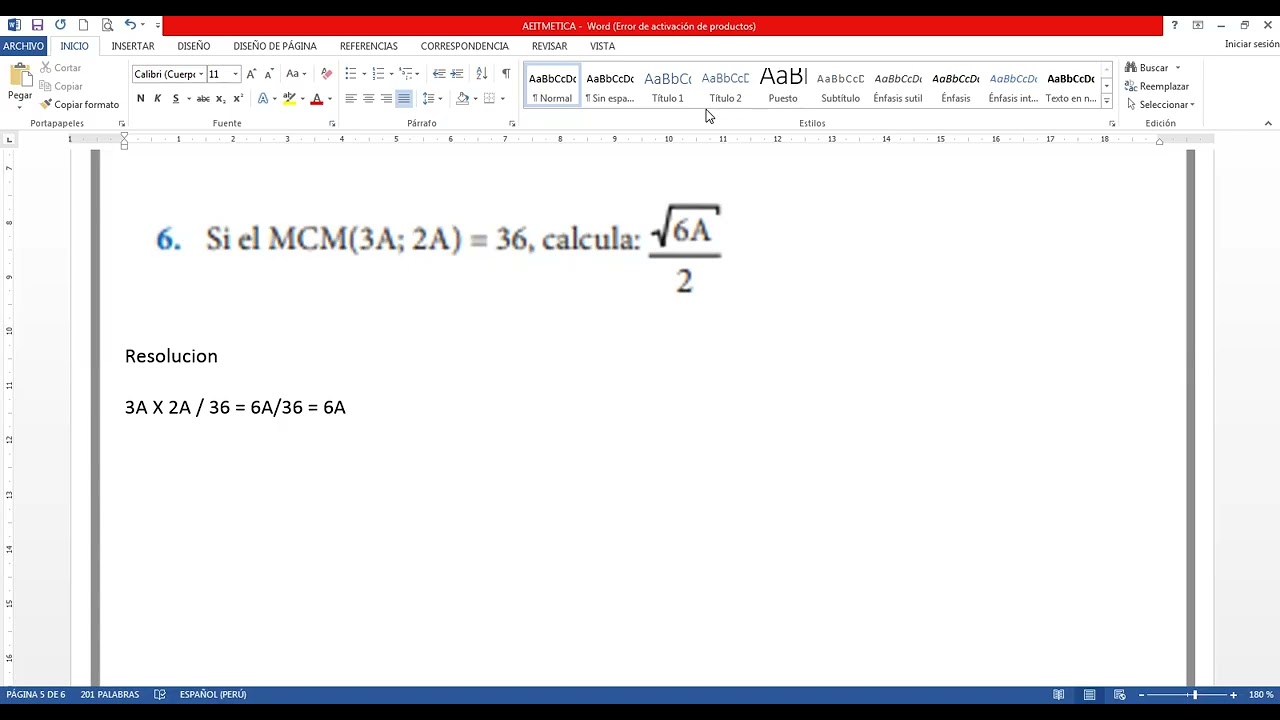Apply superscript formatting
This screenshot has width=1280, height=720.
point(237,99)
